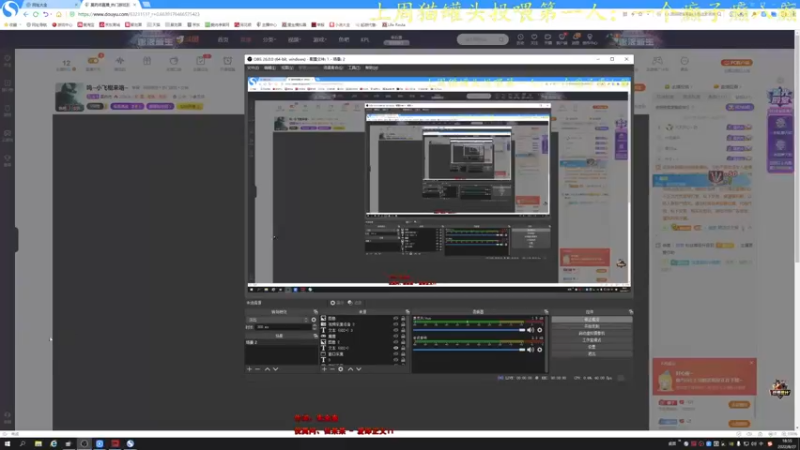Screen dimensions: 800x450
Task: Remove the scene with the Scenes panel minus icon
Action: coord(258,369)
